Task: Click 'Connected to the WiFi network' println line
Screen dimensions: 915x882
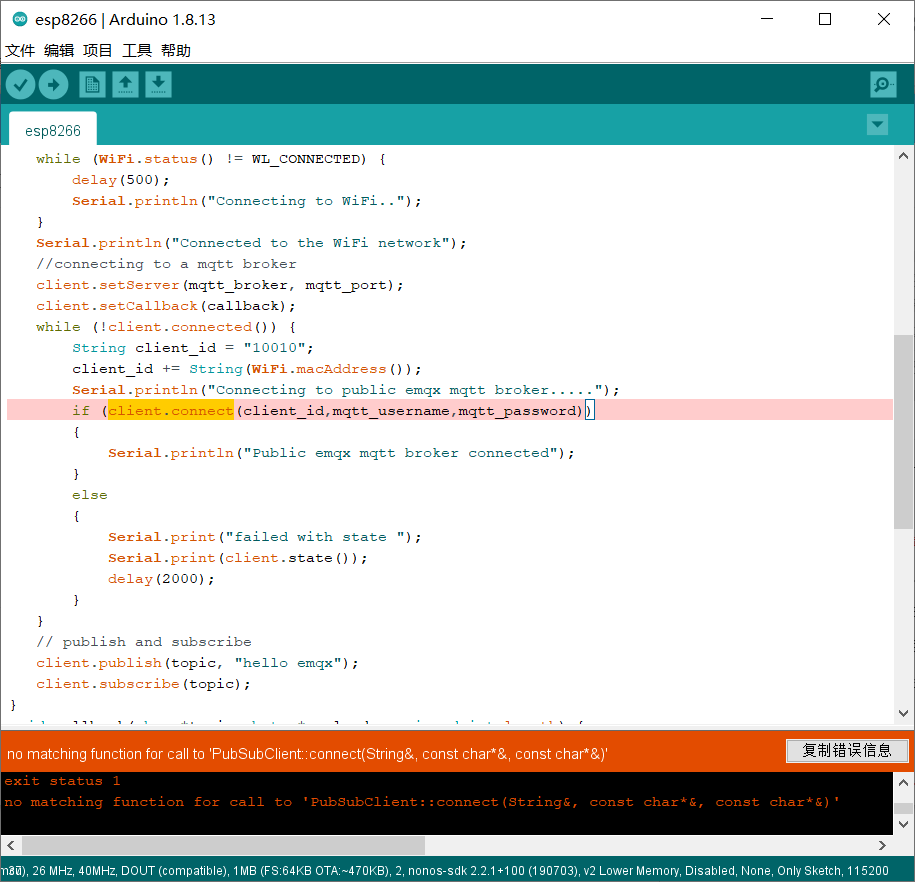Action: pos(251,243)
